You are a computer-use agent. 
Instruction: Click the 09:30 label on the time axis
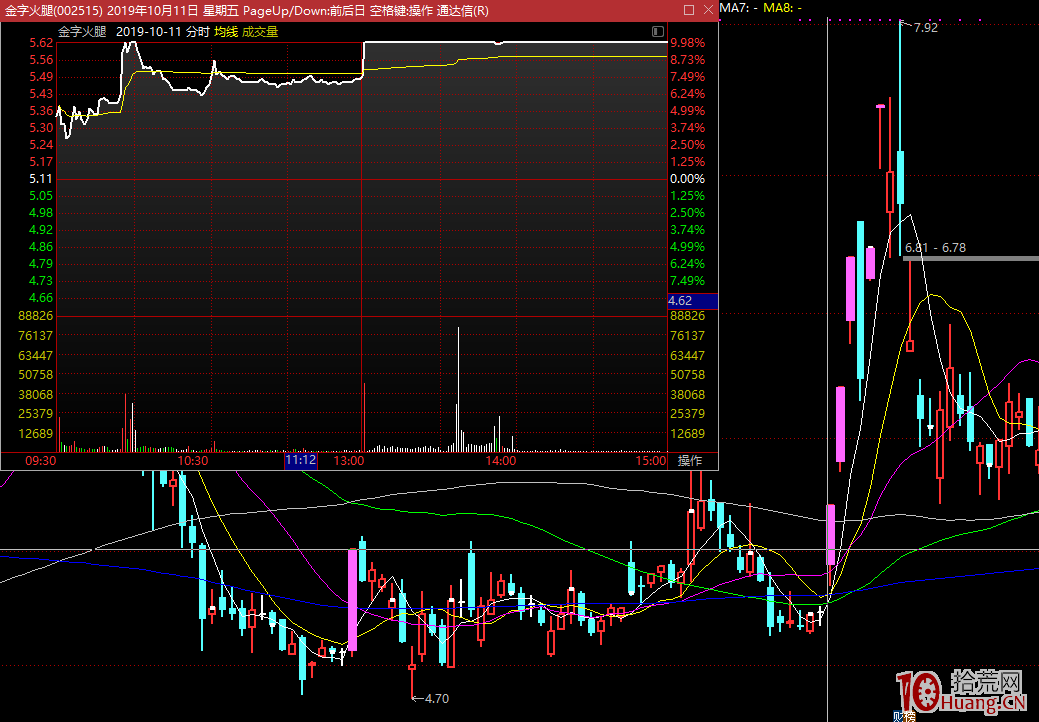(x=40, y=461)
